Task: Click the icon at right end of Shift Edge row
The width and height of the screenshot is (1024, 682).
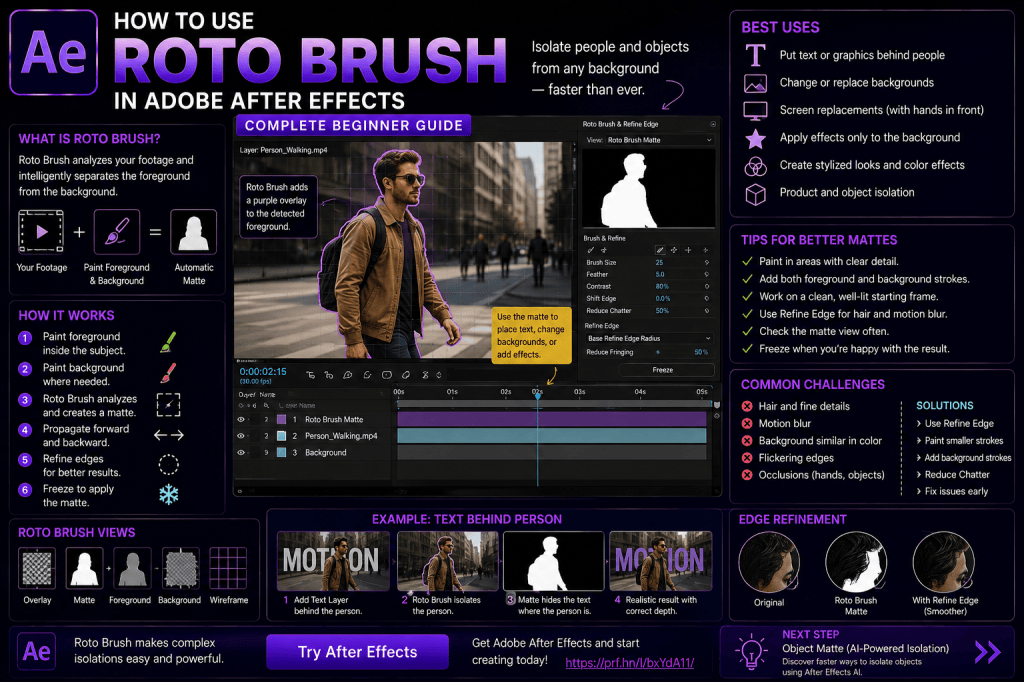Action: 707,299
